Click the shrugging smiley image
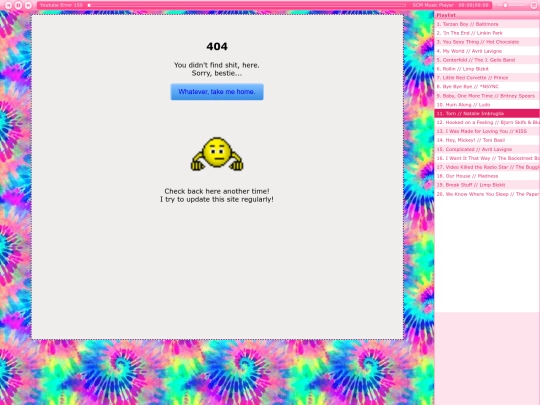540x405 pixels. pyautogui.click(x=217, y=154)
